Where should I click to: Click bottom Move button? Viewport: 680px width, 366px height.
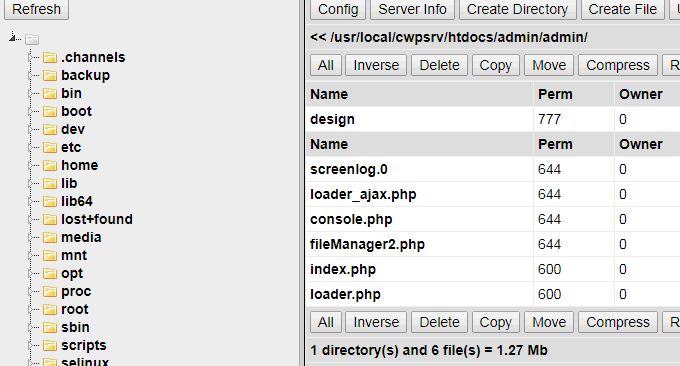(549, 322)
